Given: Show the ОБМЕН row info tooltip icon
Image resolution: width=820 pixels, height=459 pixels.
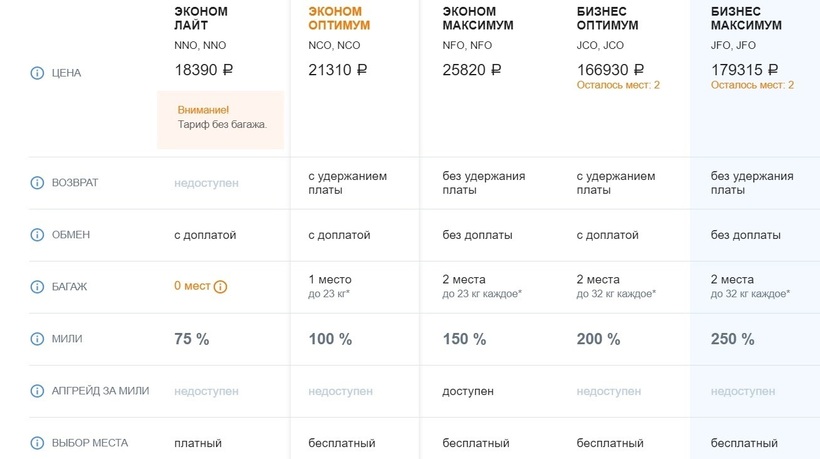Looking at the screenshot, I should coord(37,235).
